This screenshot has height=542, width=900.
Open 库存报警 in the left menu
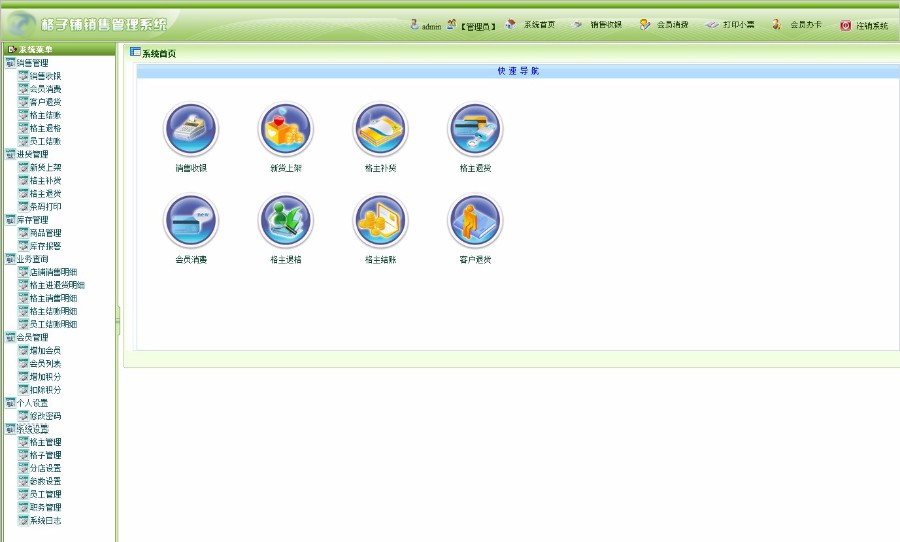pyautogui.click(x=45, y=246)
